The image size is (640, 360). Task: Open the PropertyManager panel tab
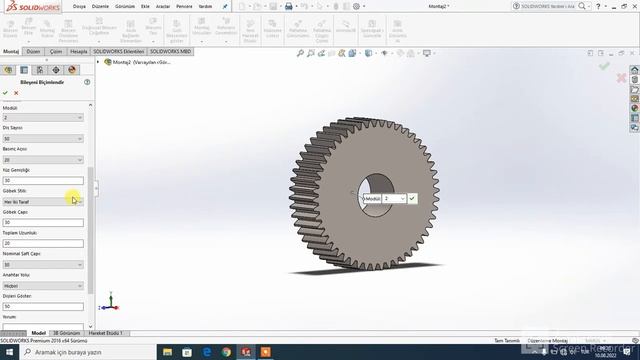(24, 70)
